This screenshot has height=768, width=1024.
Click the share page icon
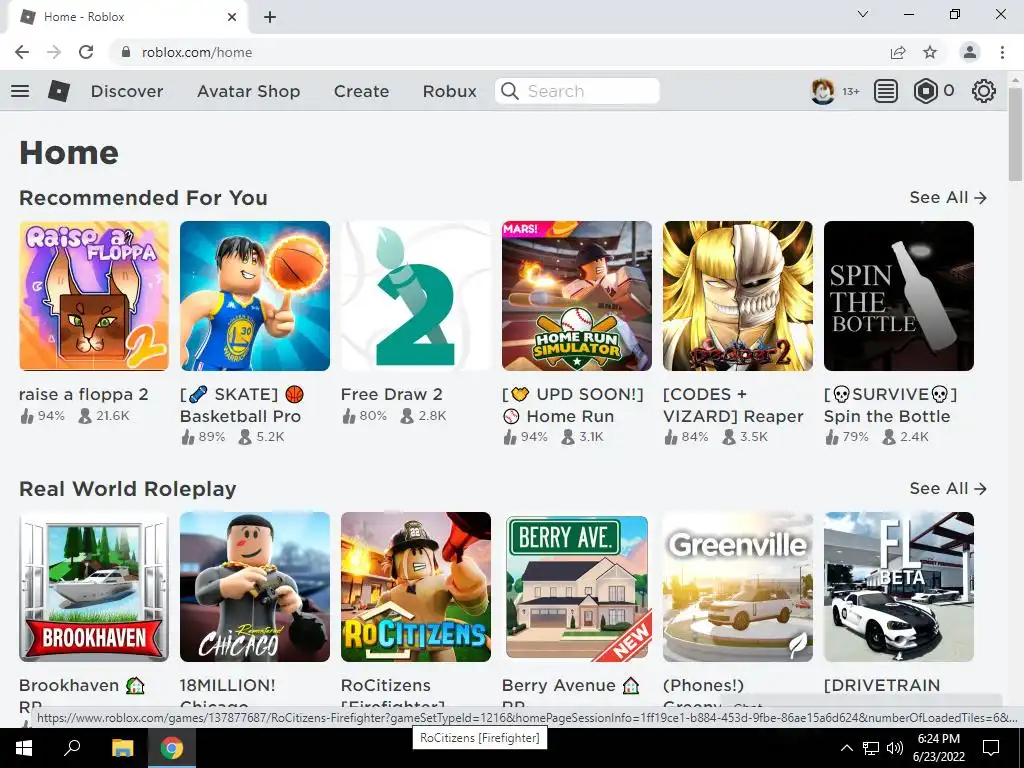pyautogui.click(x=898, y=52)
